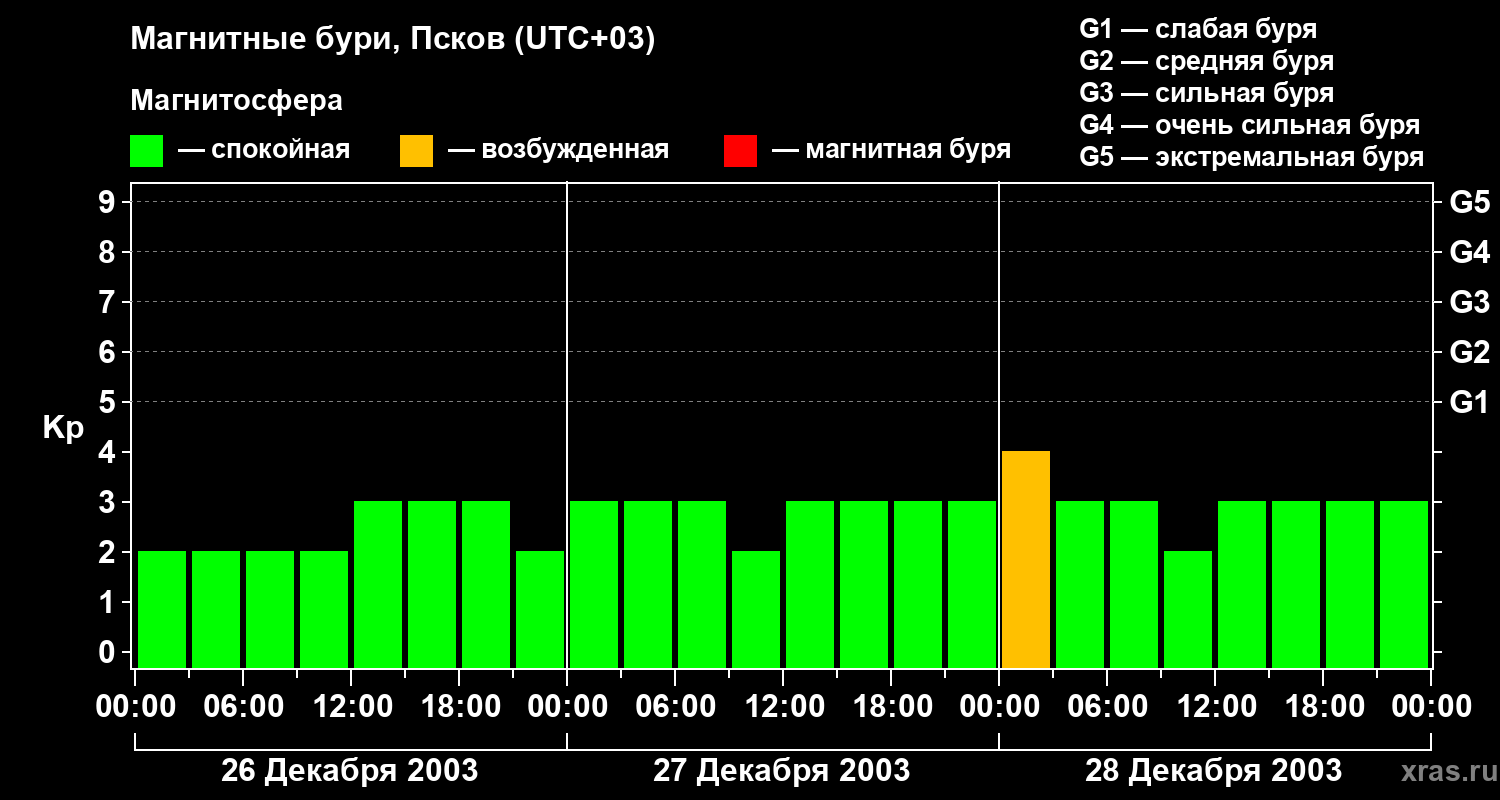Click the y-axis label '5'

(x=109, y=402)
